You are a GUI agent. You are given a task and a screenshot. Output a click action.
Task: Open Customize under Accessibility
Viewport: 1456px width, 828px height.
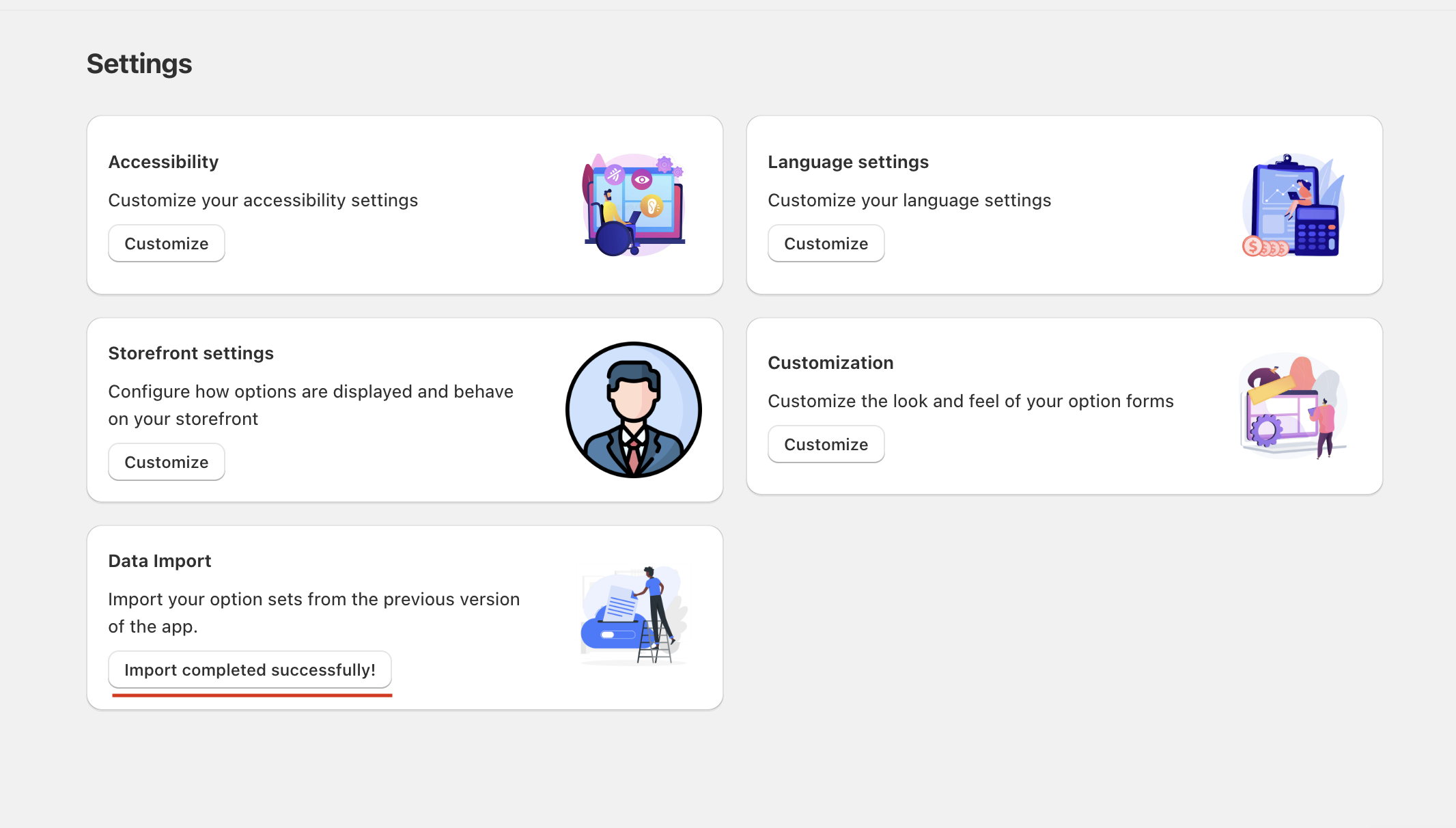click(166, 244)
